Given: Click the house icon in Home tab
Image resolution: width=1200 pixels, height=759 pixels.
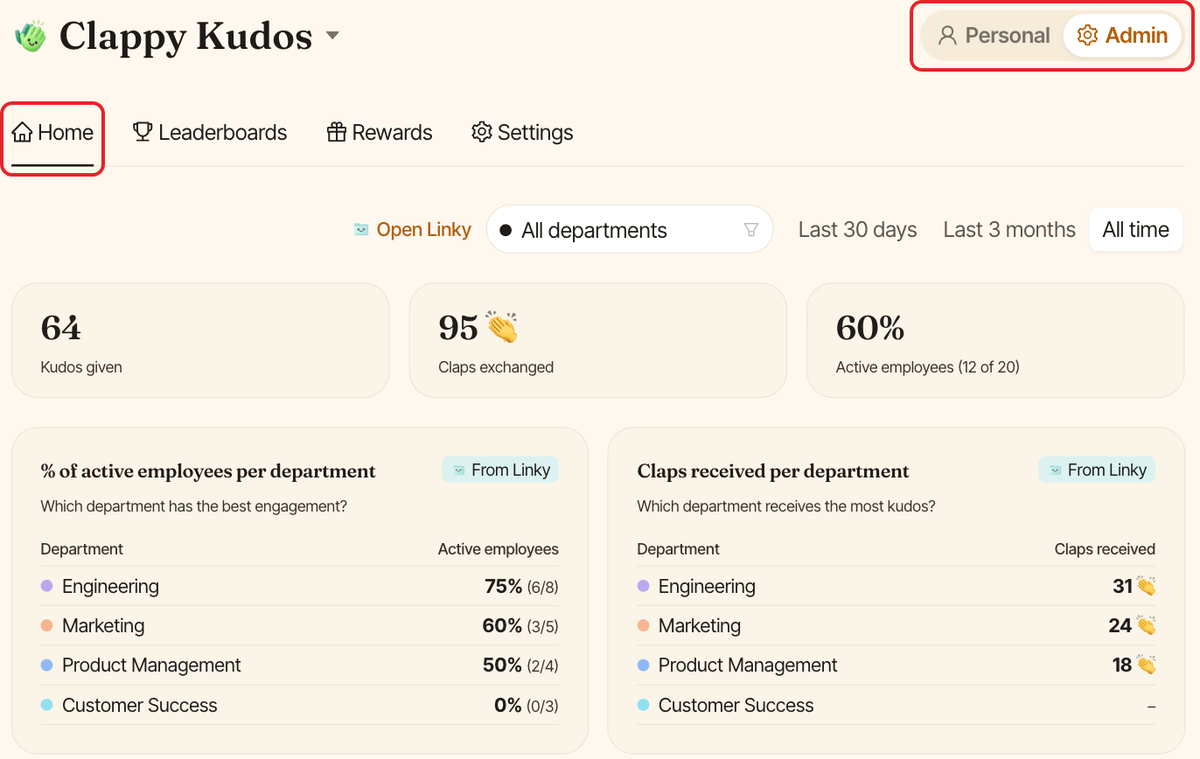Looking at the screenshot, I should click(22, 133).
